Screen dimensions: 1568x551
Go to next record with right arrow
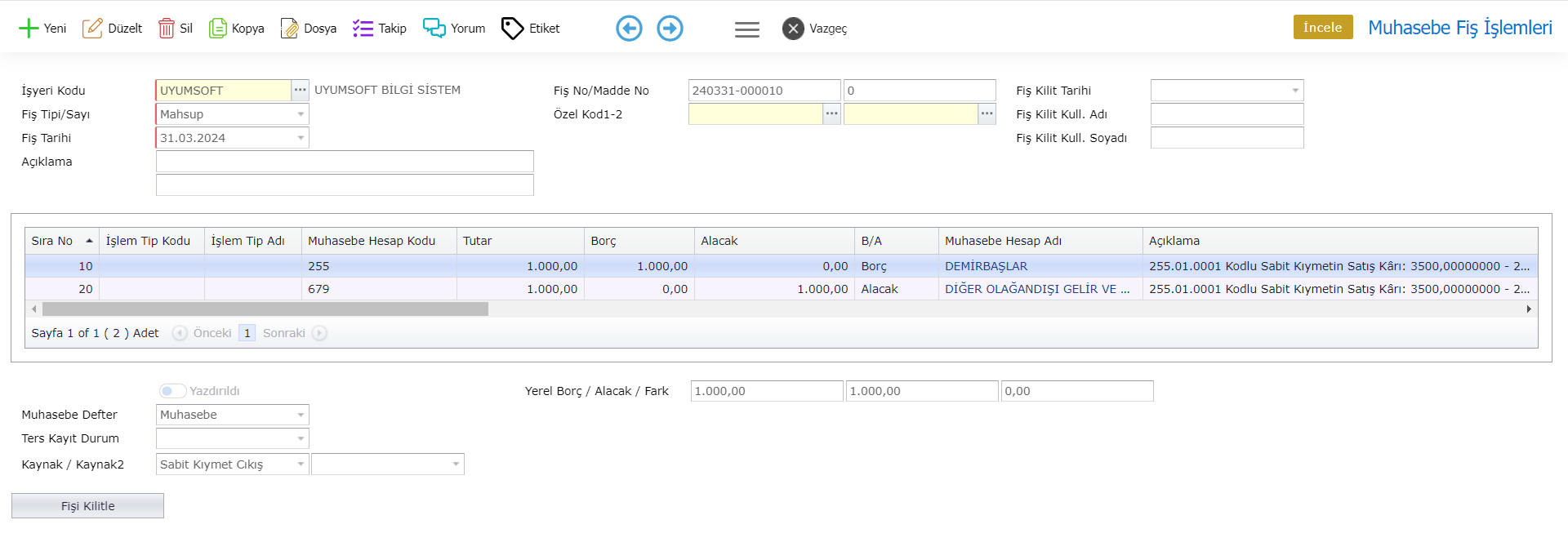tap(670, 29)
